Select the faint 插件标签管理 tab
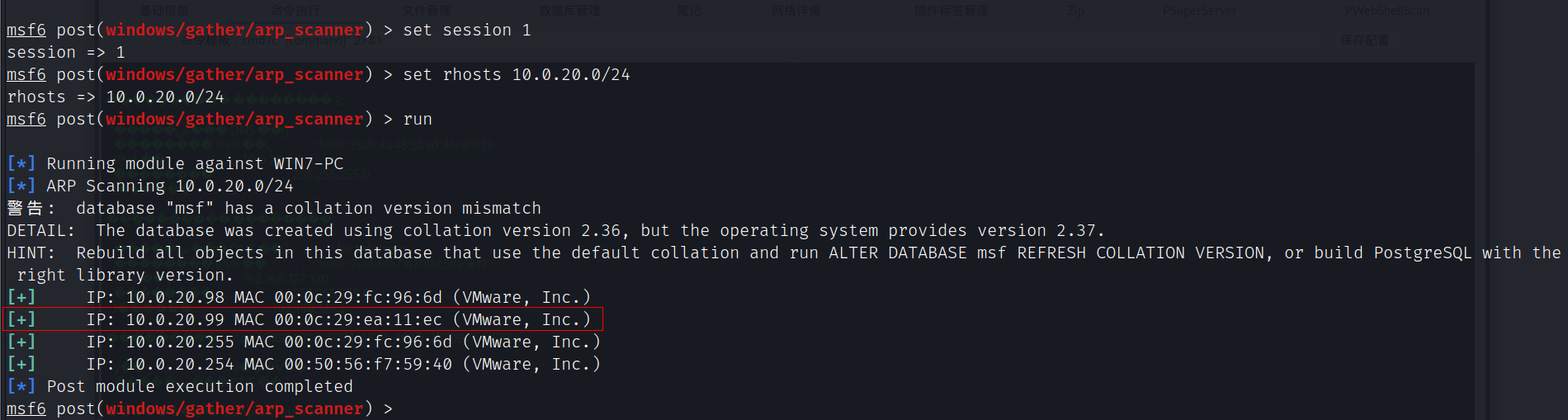The width and height of the screenshot is (1568, 420). pyautogui.click(x=951, y=11)
